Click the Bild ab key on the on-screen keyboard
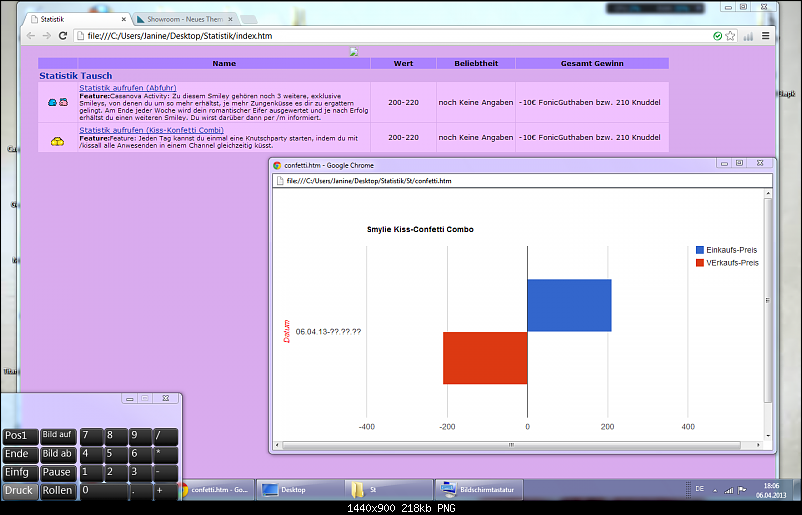Image resolution: width=802 pixels, height=515 pixels. tap(58, 454)
